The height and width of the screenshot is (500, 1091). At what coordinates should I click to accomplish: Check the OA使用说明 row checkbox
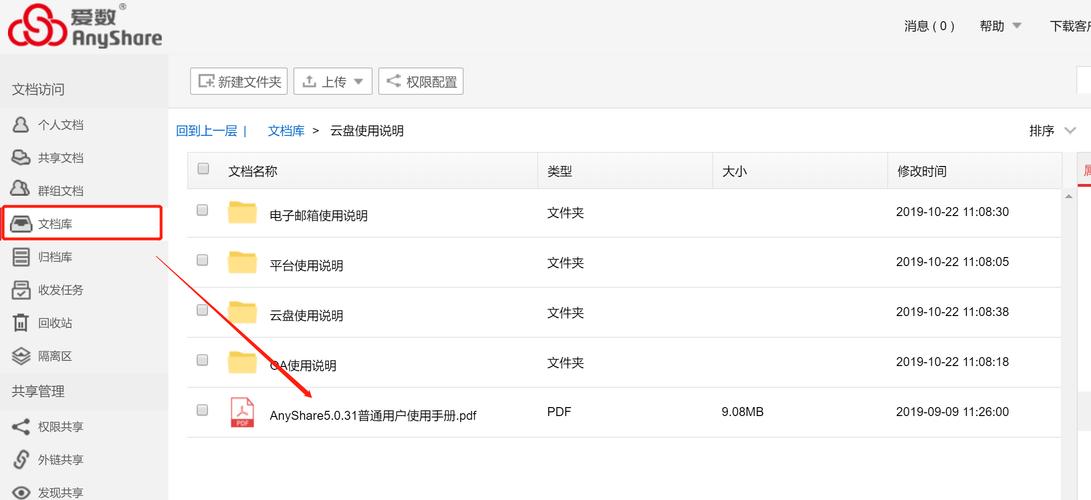click(x=202, y=360)
